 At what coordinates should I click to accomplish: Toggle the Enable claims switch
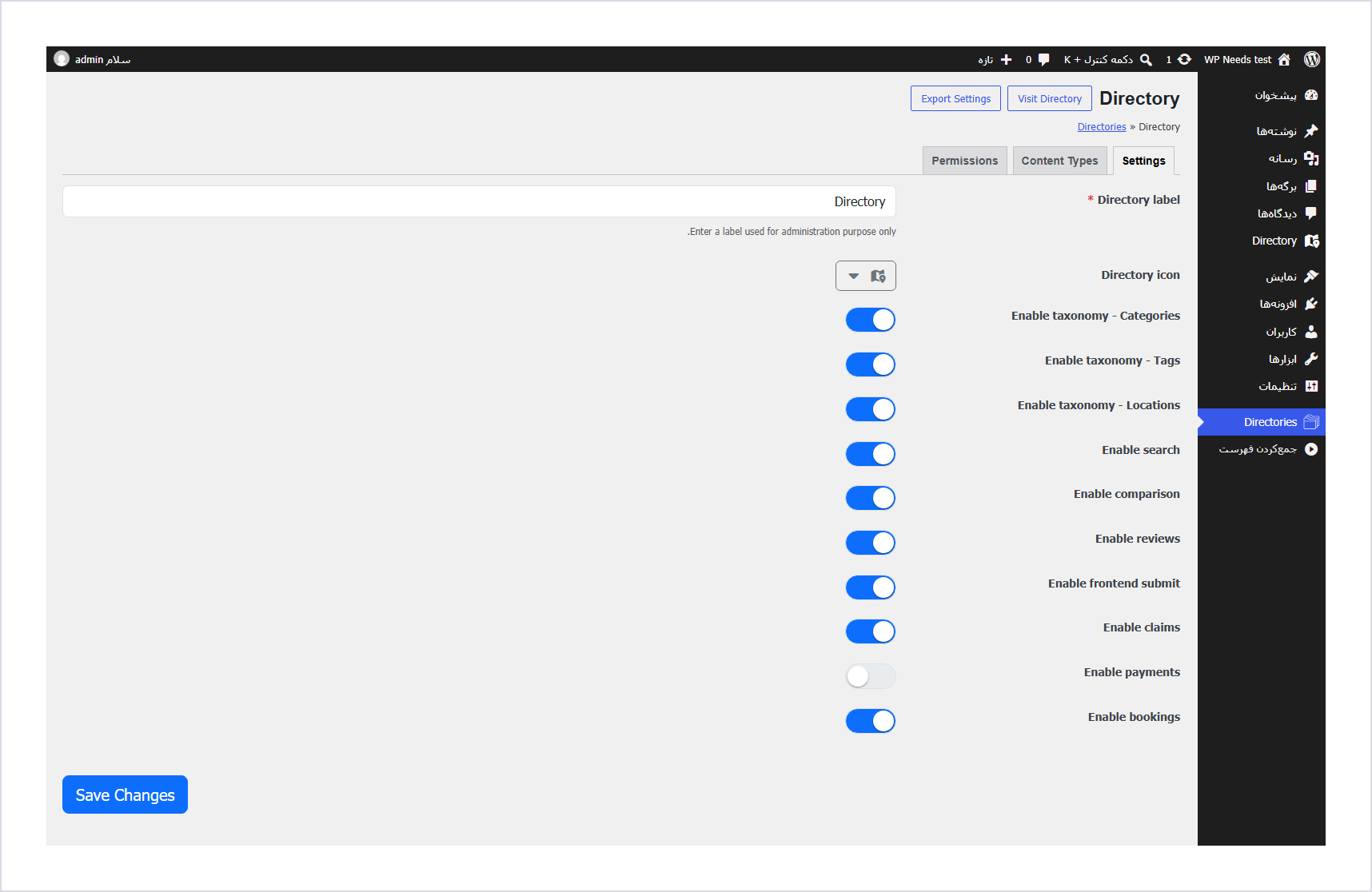871,631
